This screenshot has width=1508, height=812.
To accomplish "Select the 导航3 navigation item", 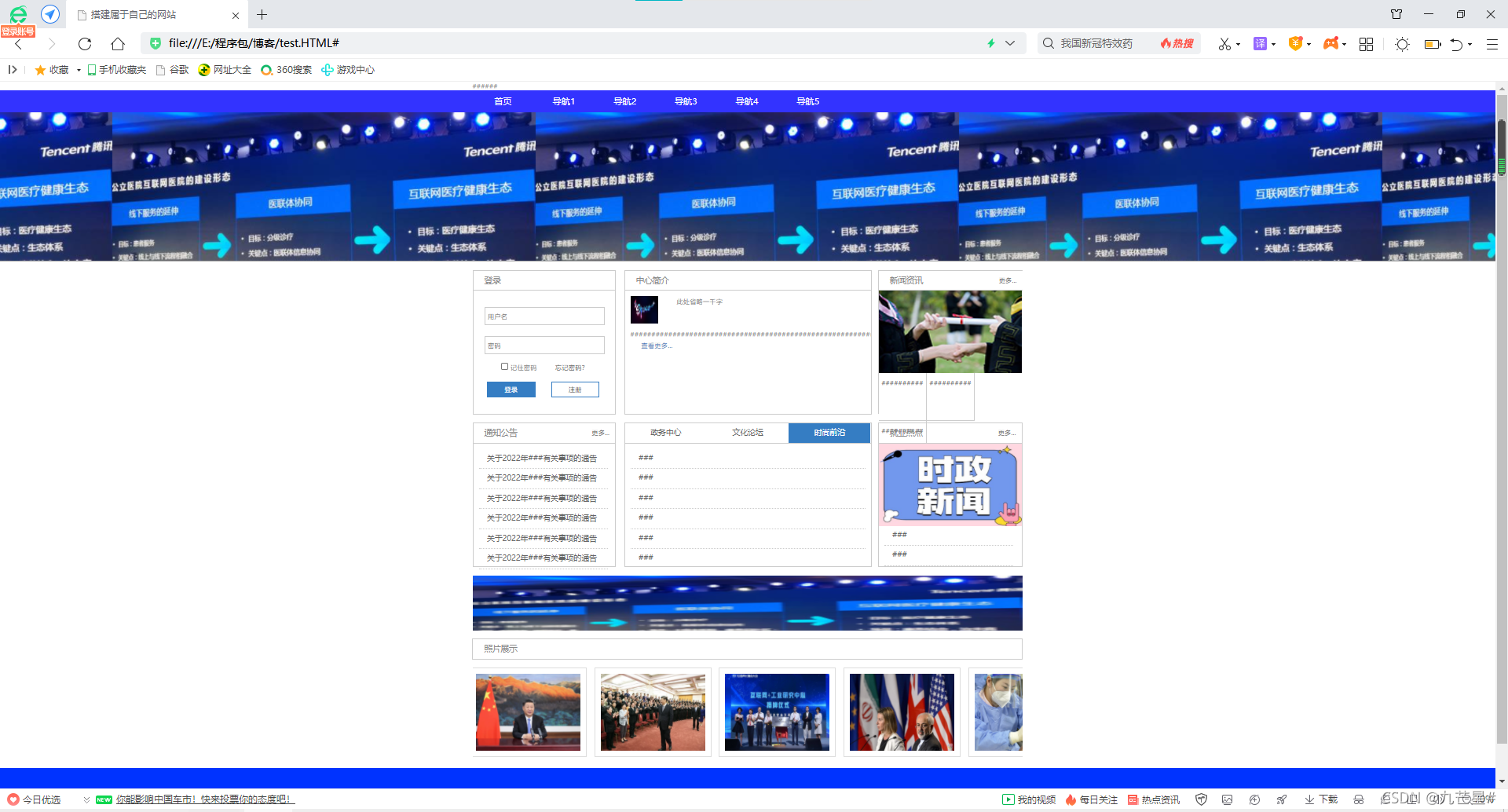I will pos(686,101).
